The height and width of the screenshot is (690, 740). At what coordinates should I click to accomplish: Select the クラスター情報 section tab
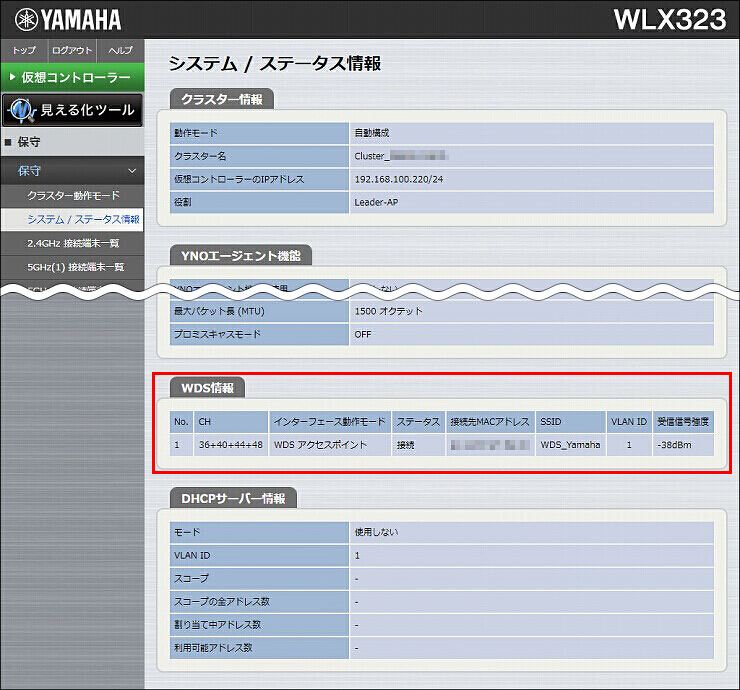pos(222,99)
